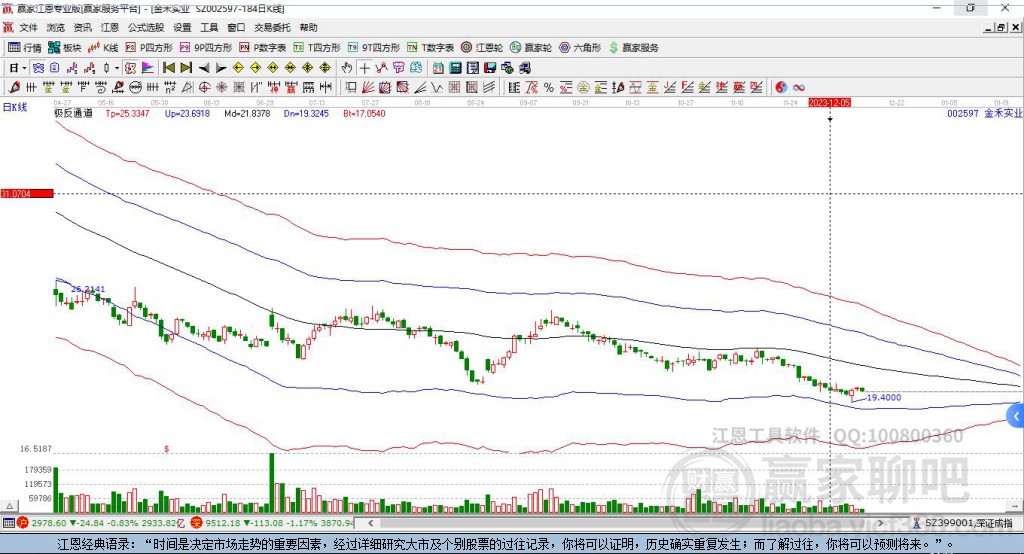
Task: Open the 交易委托 menu
Action: tap(272, 27)
